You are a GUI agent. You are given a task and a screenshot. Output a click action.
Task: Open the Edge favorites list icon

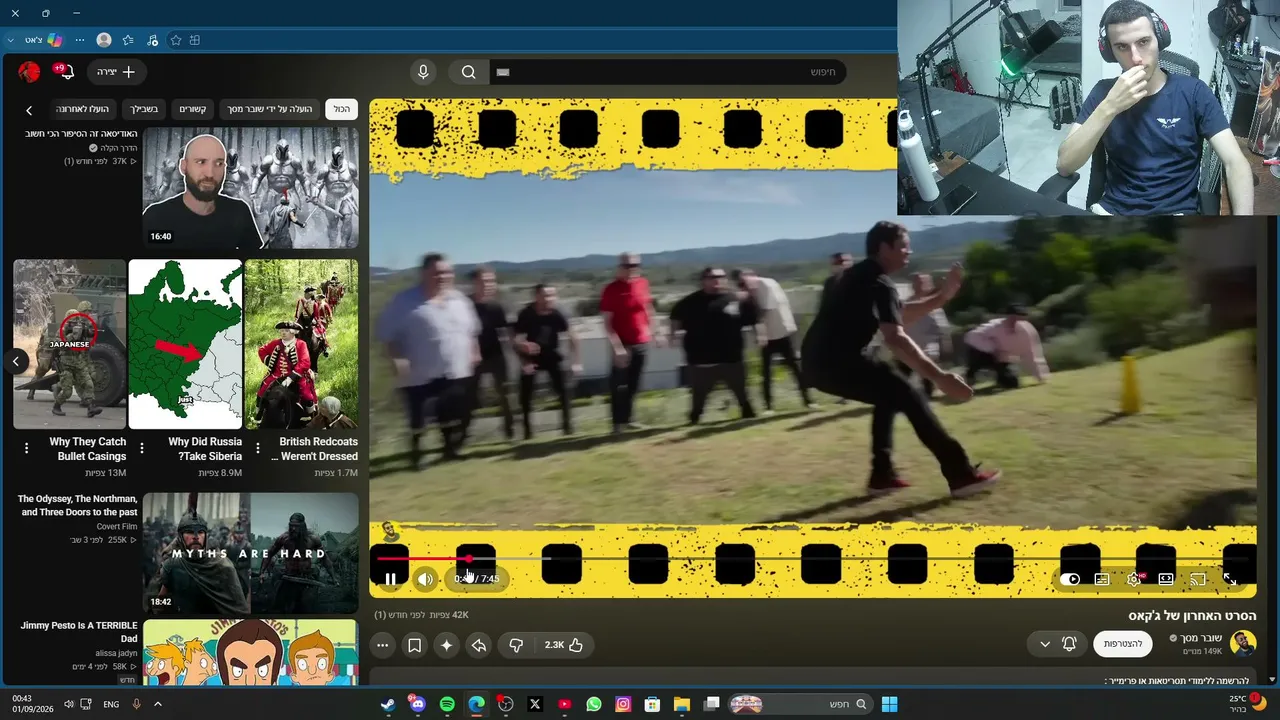coord(128,40)
